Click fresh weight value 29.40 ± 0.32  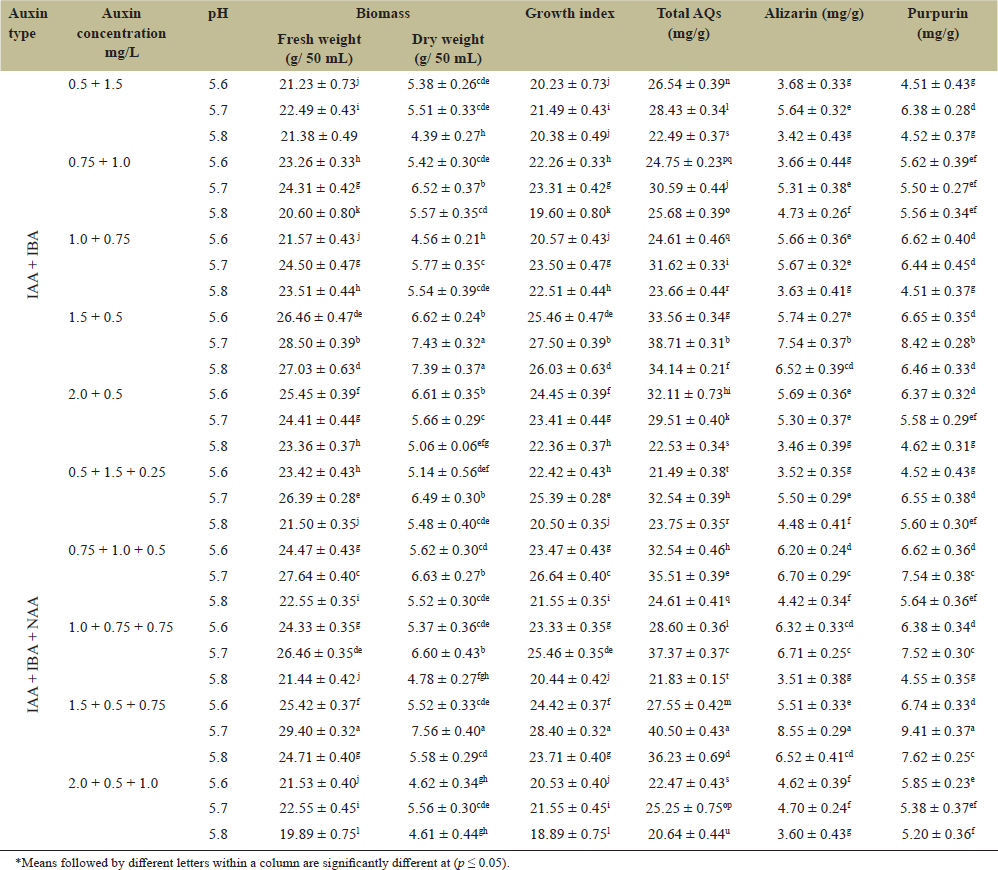pyautogui.click(x=321, y=731)
